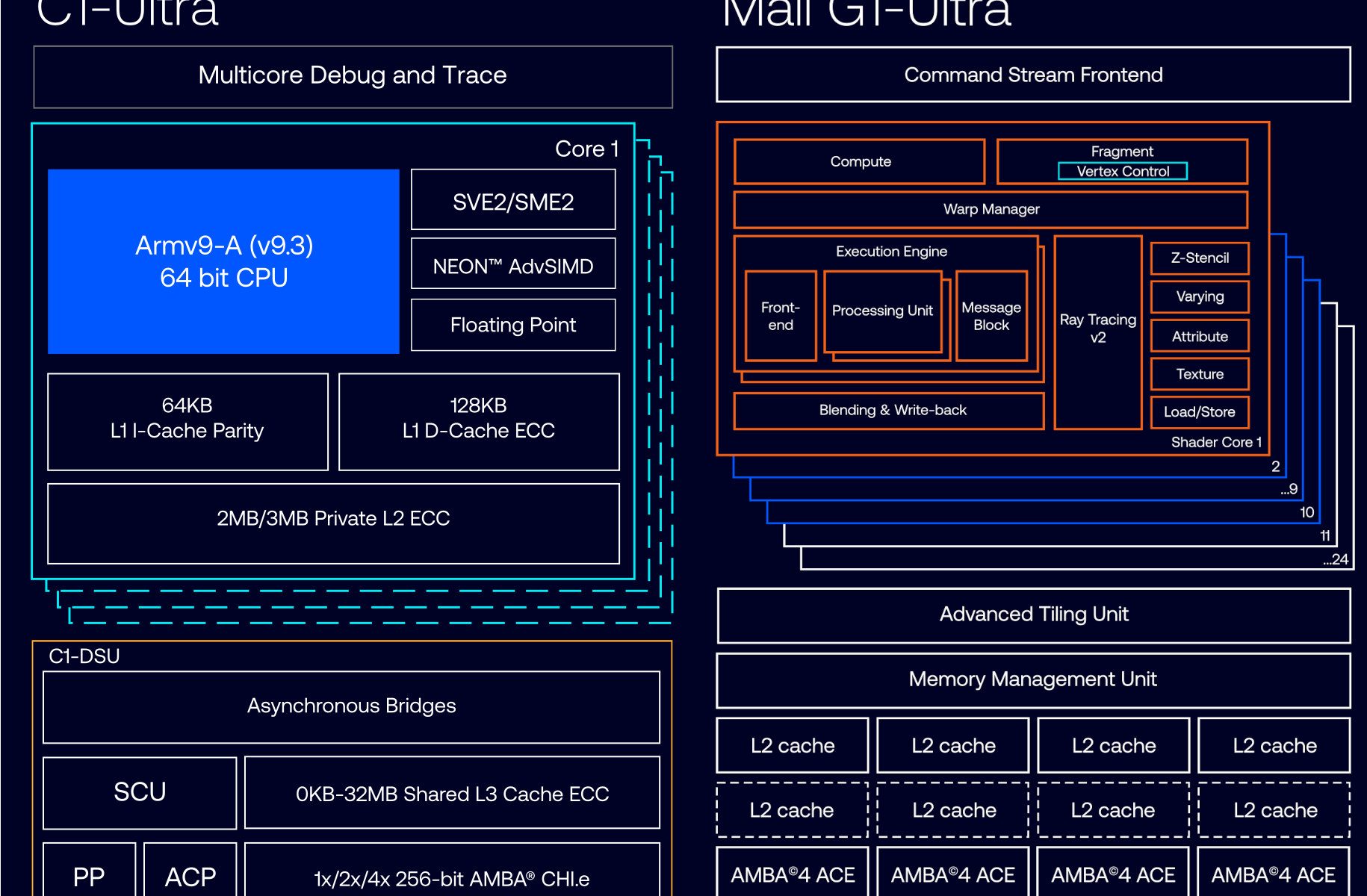
Task: Click the Compute box in the shader core
Action: pyautogui.click(x=860, y=161)
